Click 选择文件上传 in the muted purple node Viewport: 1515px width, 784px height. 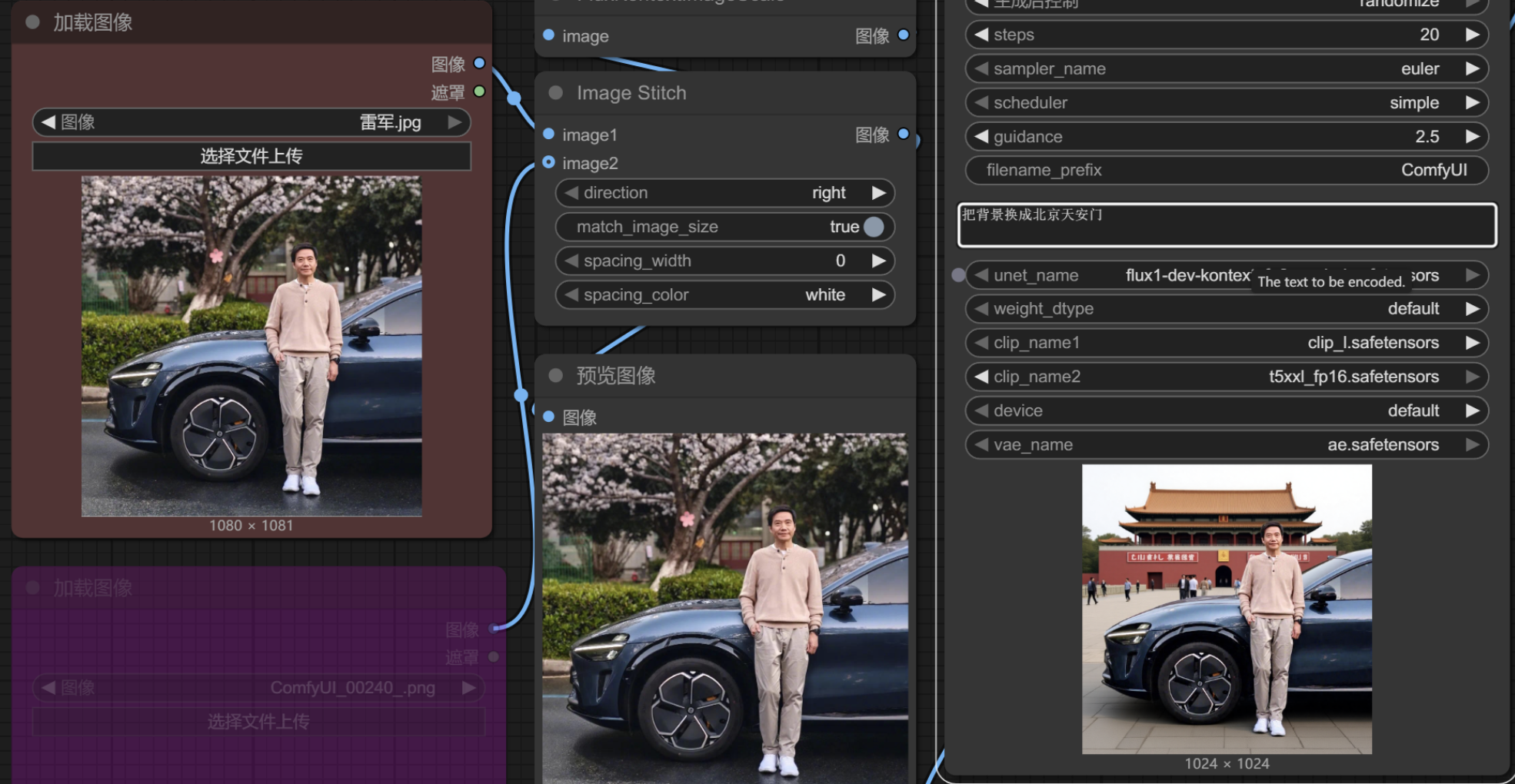258,722
